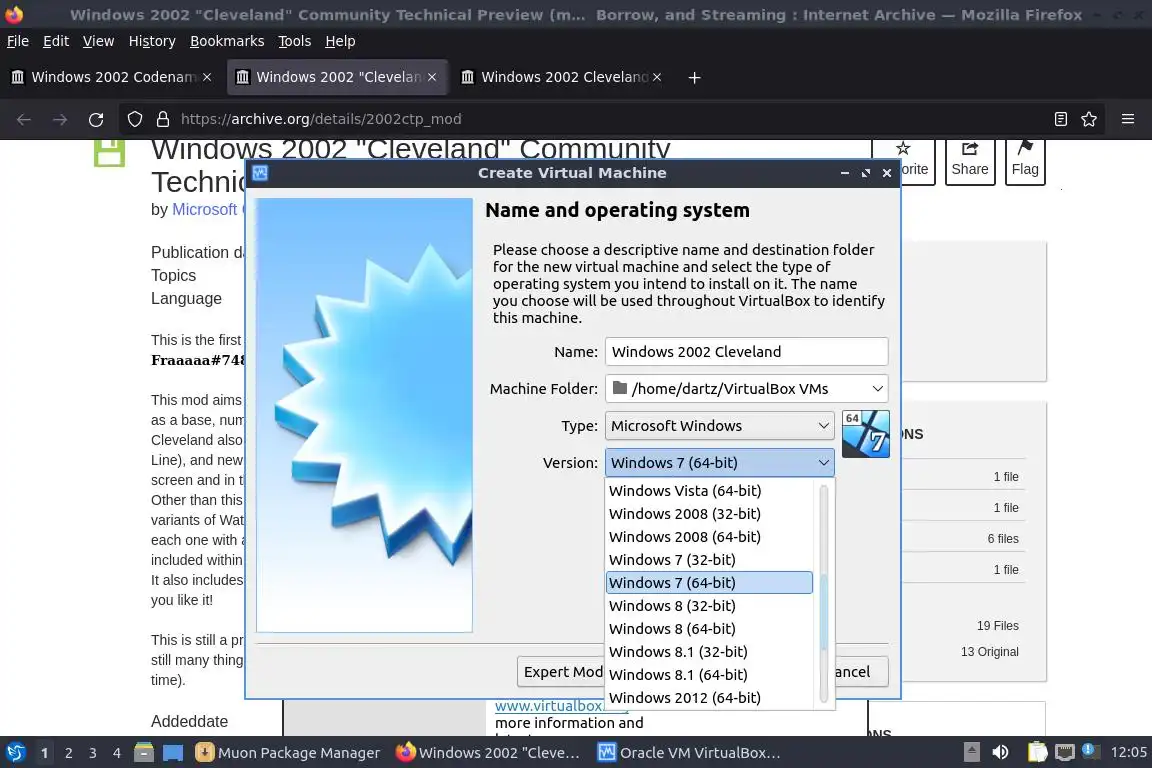The image size is (1152, 768).
Task: Open the volume control in system tray
Action: 1000,753
